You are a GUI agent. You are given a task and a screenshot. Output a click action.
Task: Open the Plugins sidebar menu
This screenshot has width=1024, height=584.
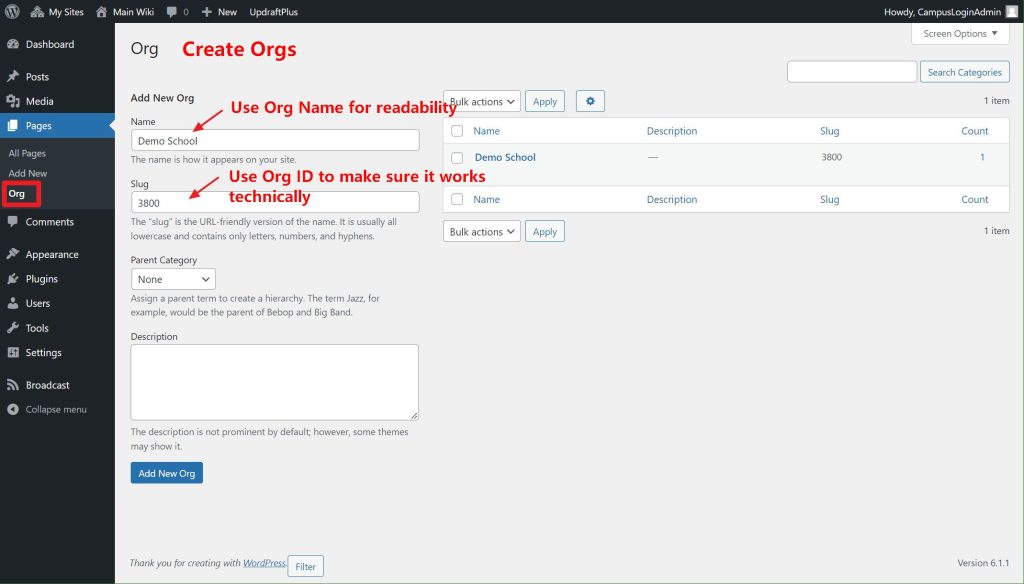[41, 279]
